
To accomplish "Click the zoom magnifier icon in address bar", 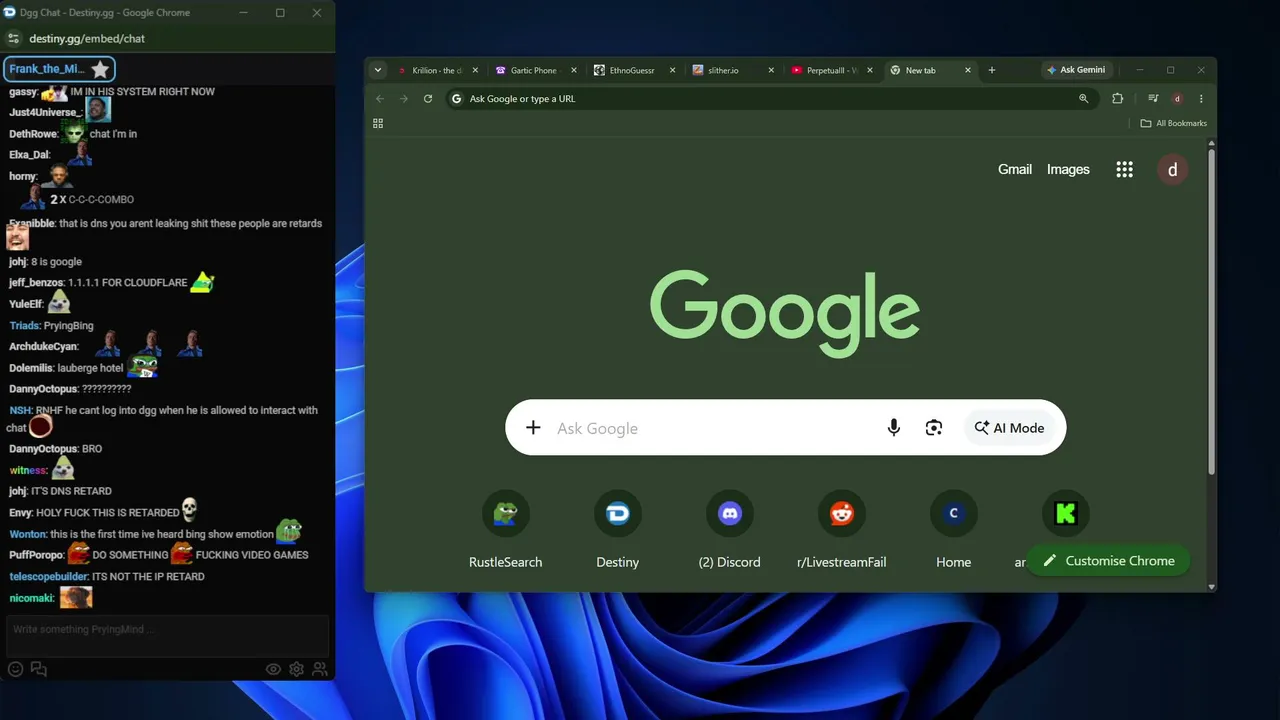I will 1083,99.
